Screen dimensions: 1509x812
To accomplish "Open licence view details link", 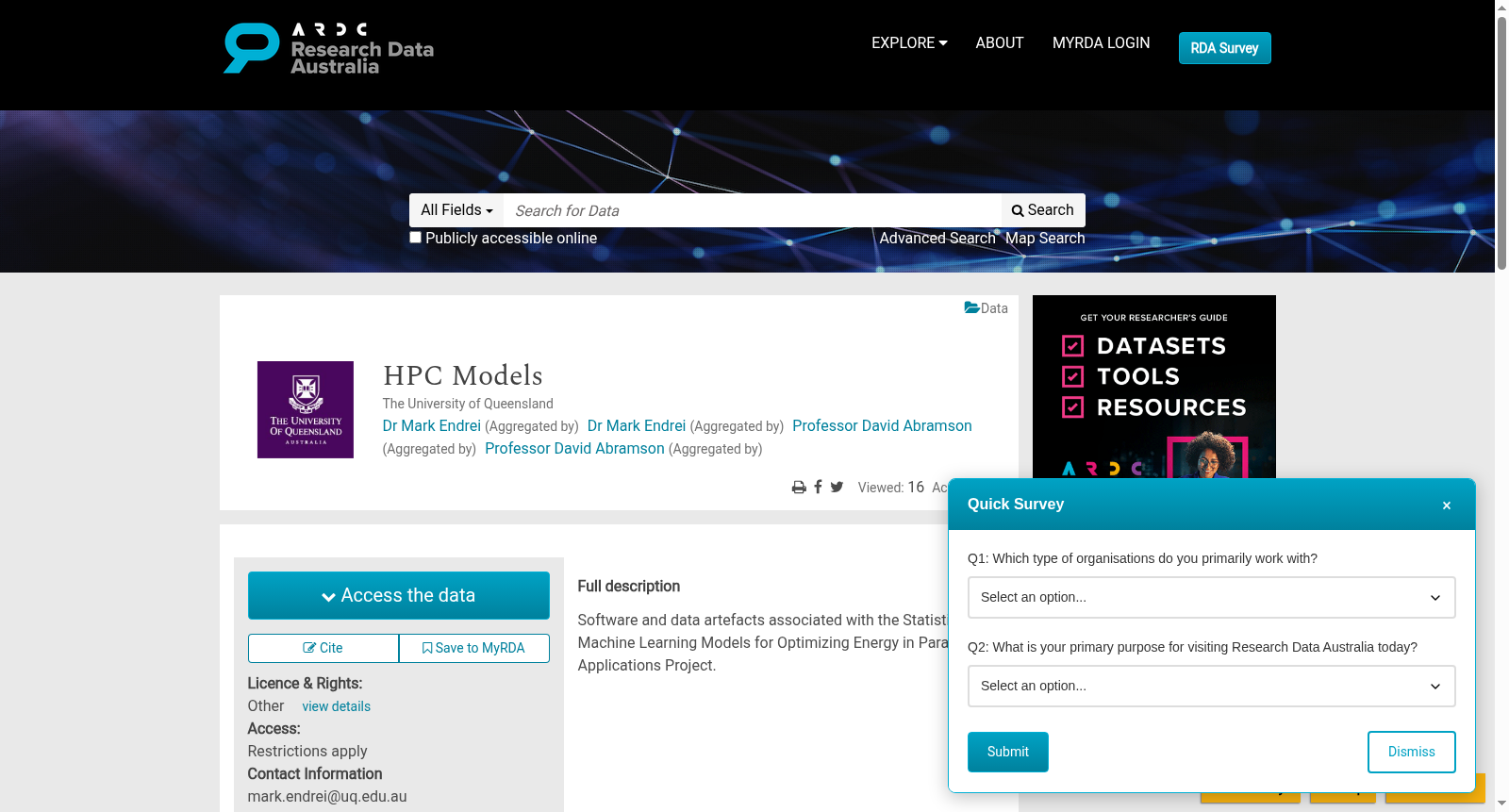I will 336,706.
